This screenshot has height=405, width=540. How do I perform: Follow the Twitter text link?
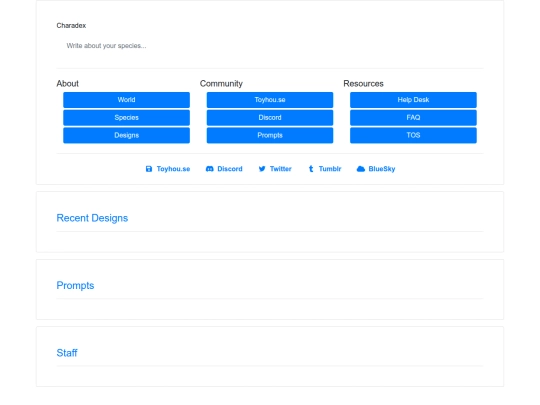click(281, 169)
